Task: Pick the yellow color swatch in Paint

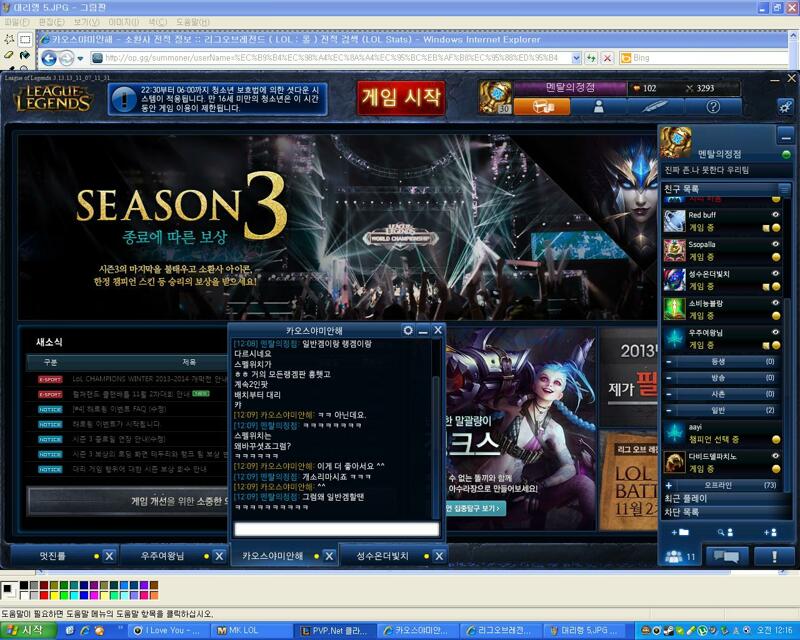Action: coord(54,595)
